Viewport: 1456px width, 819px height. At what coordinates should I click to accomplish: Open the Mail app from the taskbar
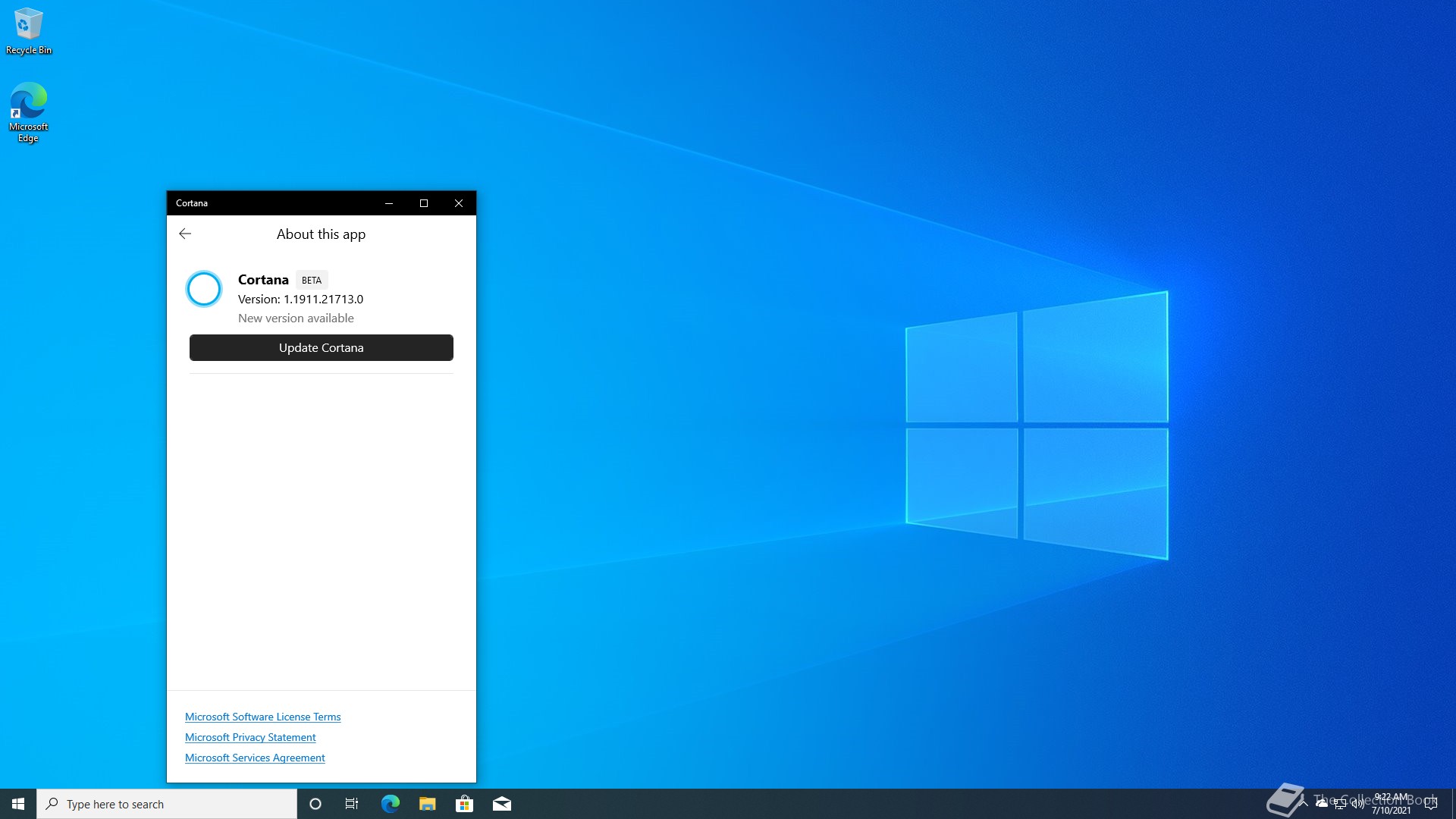pyautogui.click(x=501, y=804)
